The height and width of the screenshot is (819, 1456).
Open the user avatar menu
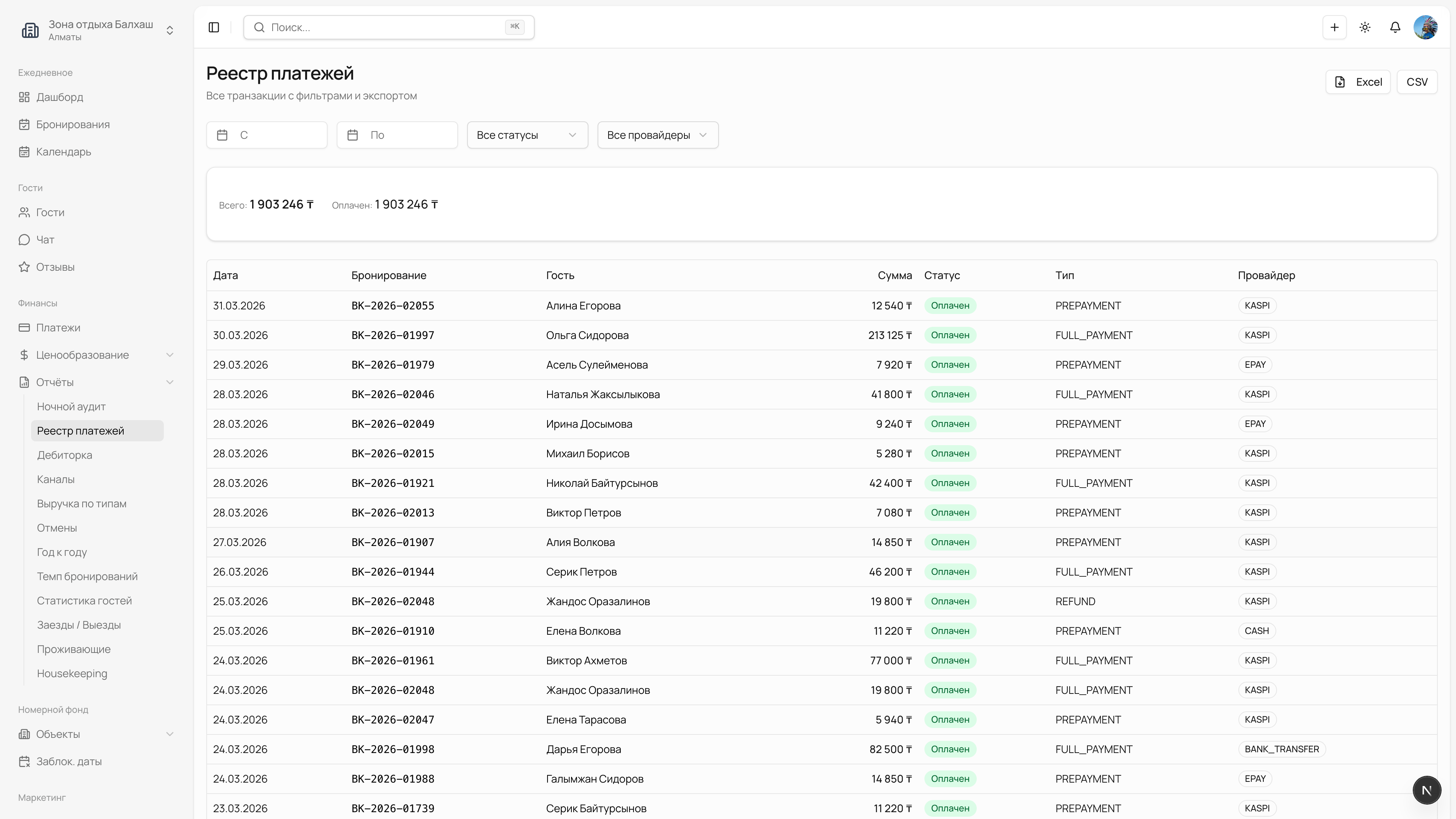coord(1426,27)
